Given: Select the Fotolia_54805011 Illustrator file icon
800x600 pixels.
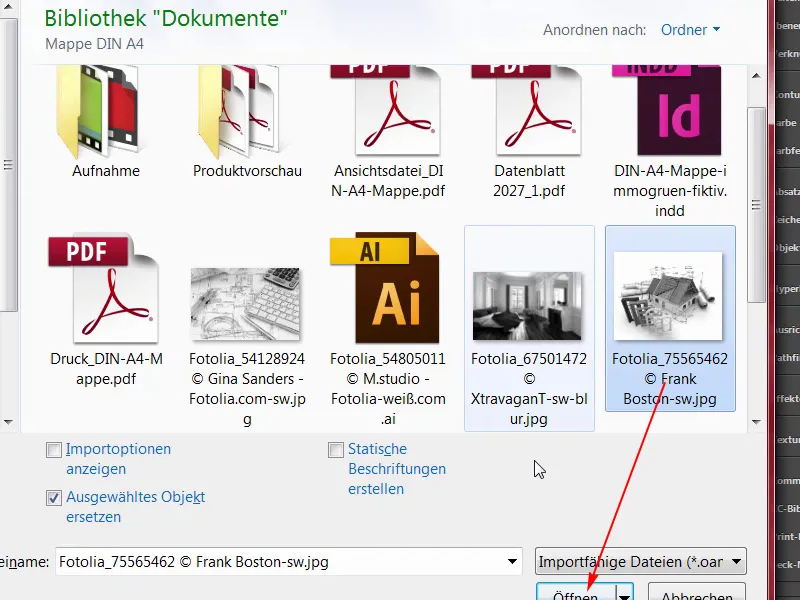Looking at the screenshot, I should 386,288.
